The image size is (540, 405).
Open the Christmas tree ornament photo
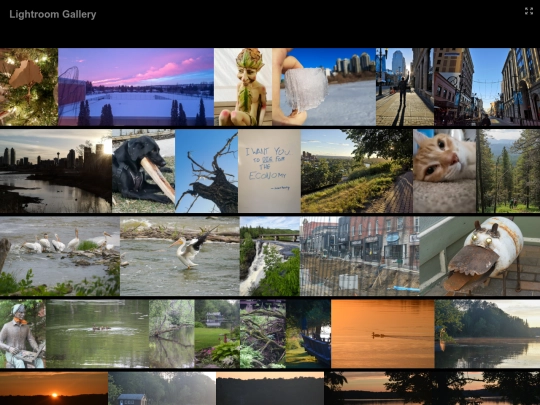click(29, 87)
